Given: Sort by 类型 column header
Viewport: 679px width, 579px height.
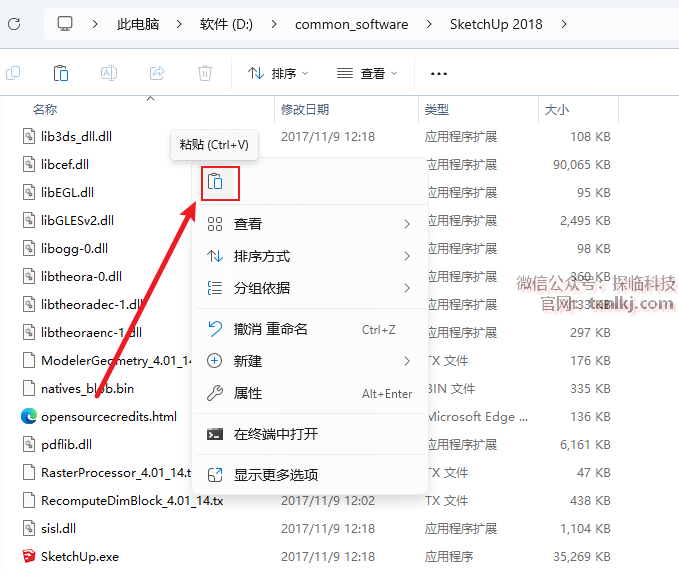Looking at the screenshot, I should tap(436, 110).
